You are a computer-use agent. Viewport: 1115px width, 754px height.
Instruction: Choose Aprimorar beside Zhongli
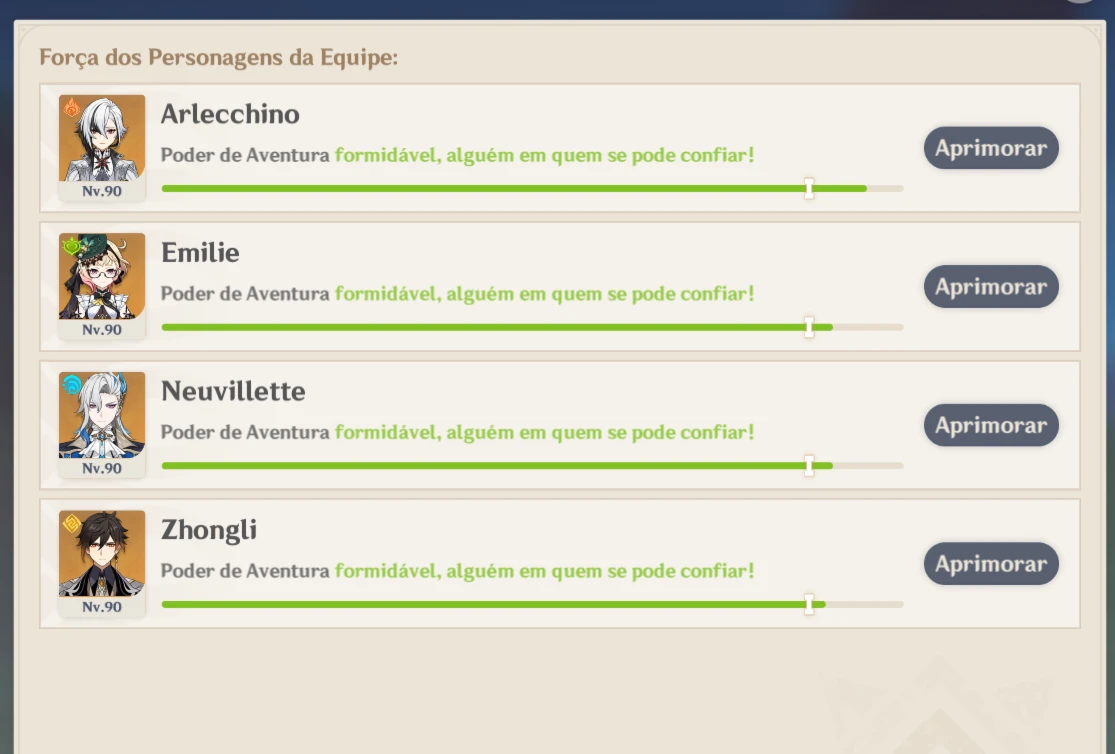(991, 564)
